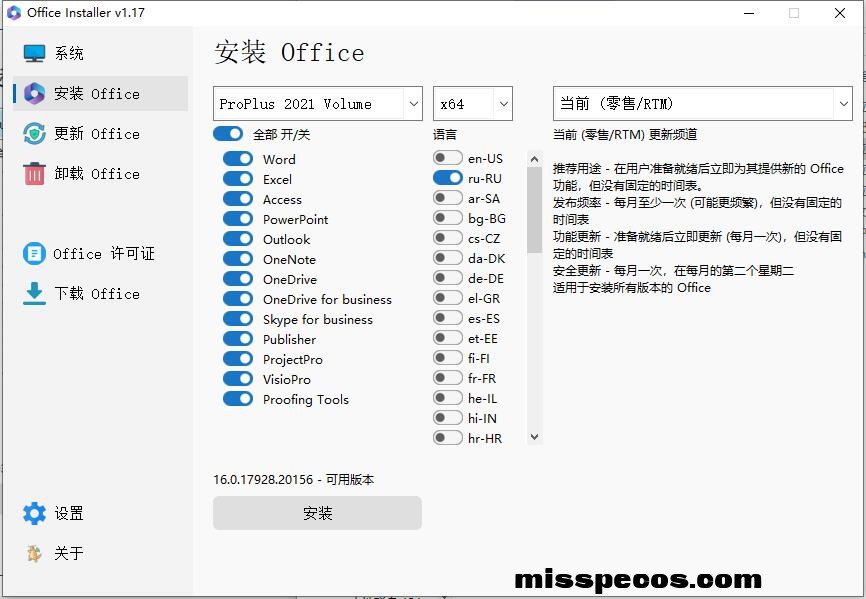Click language list scroll up arrow

click(x=534, y=160)
